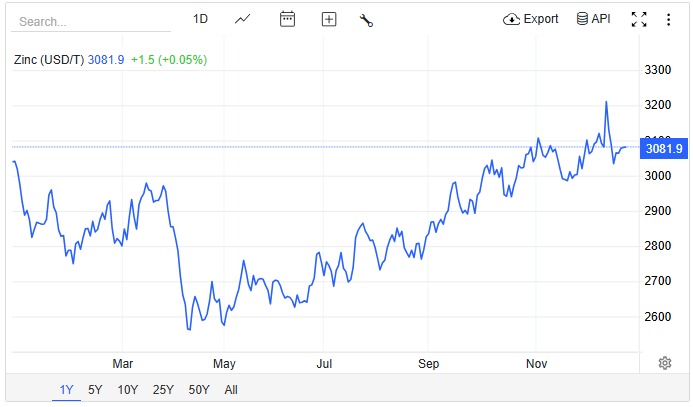Open chart settings gear icon
Viewport: 693px width, 407px height.
pos(664,363)
